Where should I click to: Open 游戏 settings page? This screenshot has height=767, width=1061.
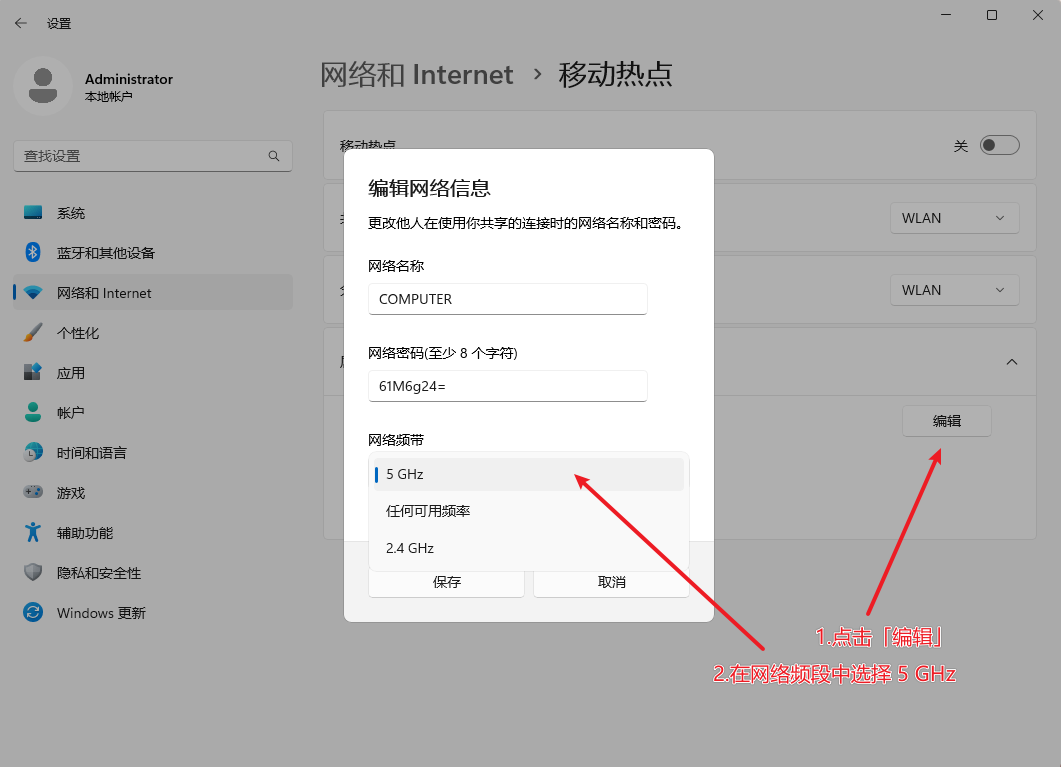click(x=153, y=492)
